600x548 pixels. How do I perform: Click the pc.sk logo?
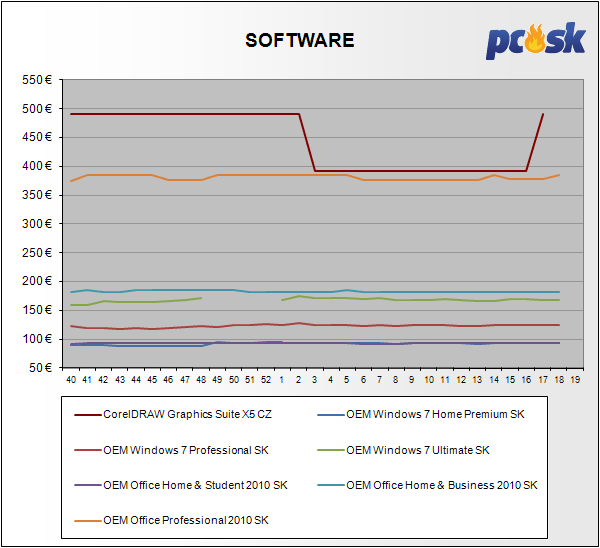[536, 40]
